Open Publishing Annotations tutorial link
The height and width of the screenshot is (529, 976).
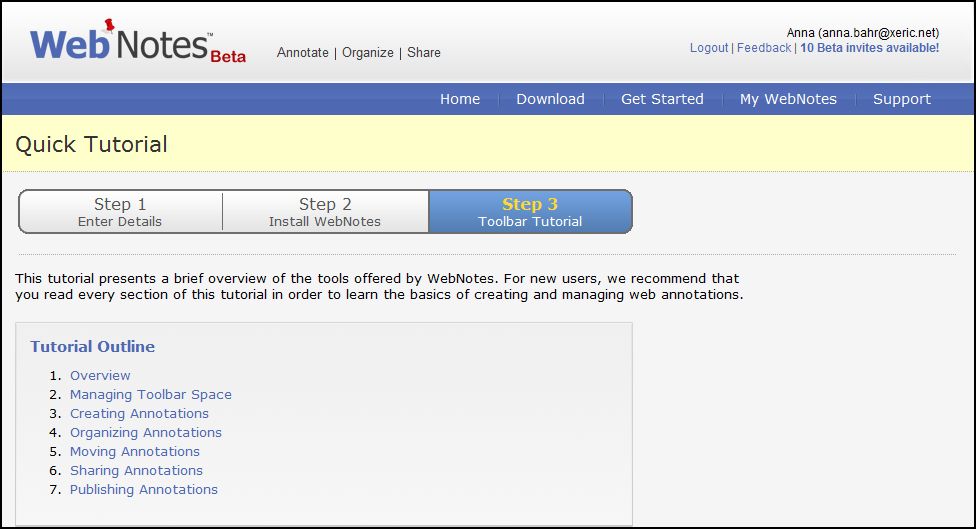tap(144, 490)
